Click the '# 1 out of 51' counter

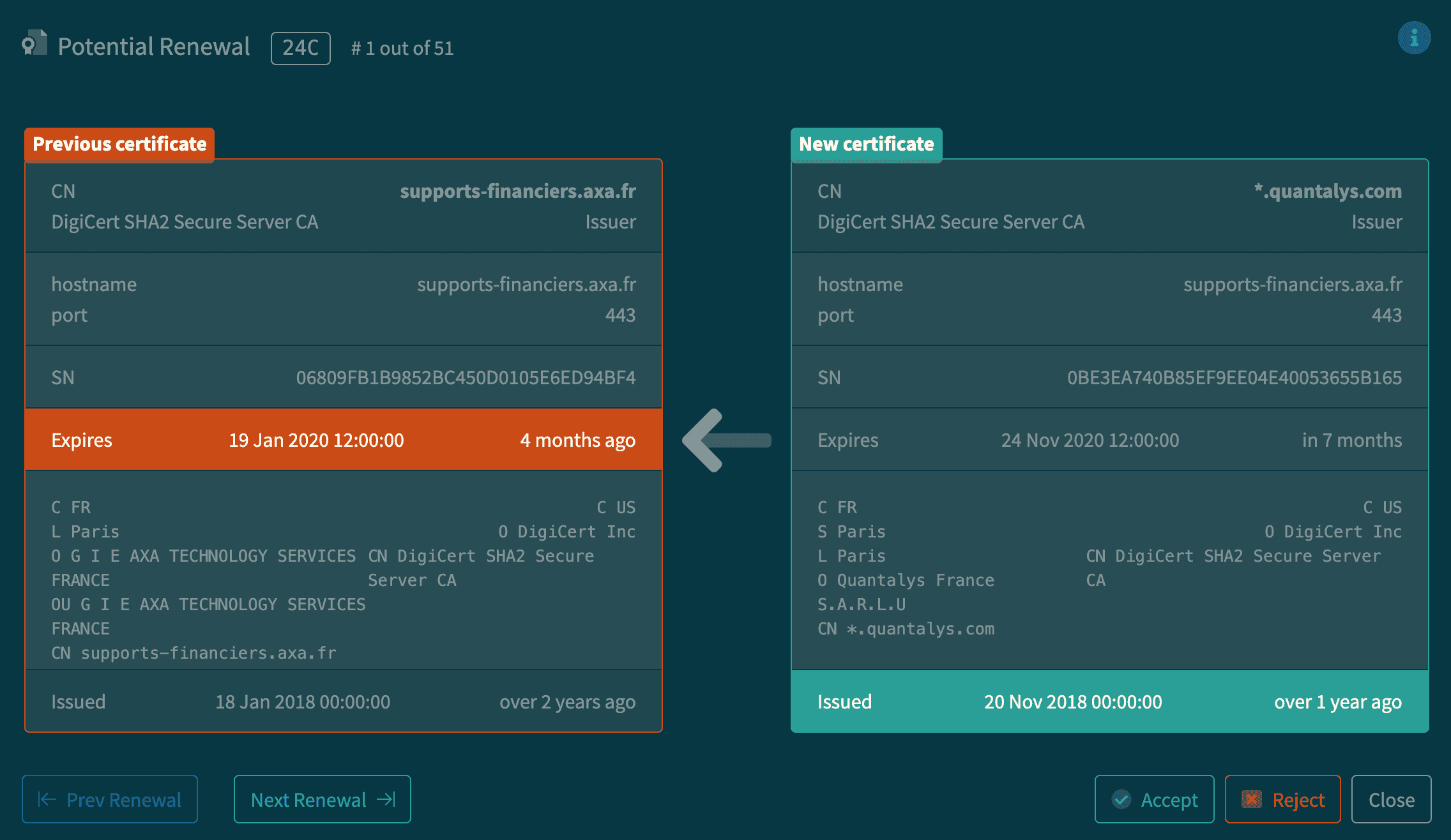(x=402, y=49)
